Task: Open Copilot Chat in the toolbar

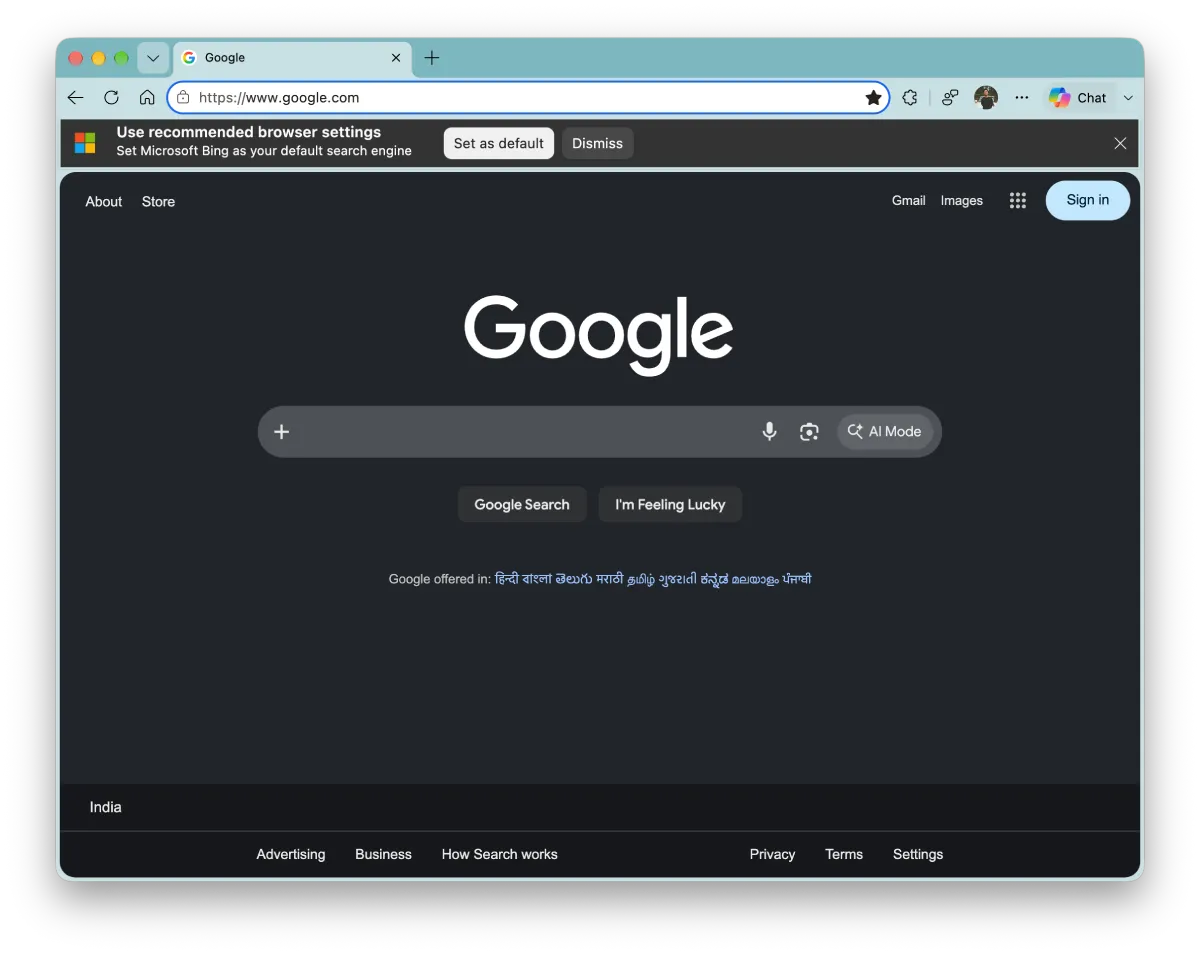Action: pos(1078,97)
